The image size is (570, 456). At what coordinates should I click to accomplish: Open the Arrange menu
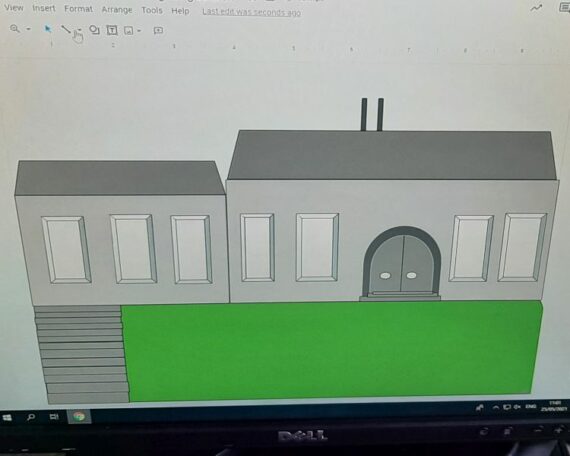tap(117, 10)
